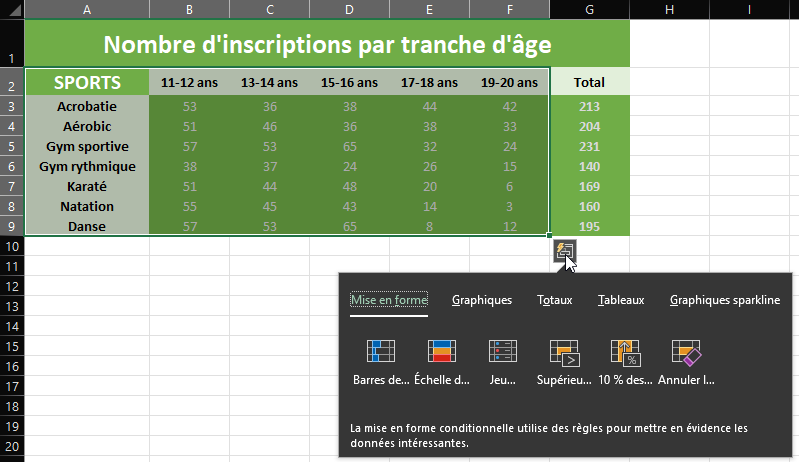The image size is (799, 462).
Task: Apply the 10 % des valeurs formatting
Action: tap(625, 360)
